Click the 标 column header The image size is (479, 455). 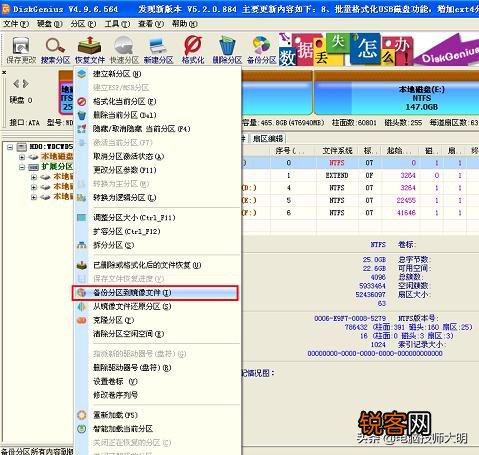[370, 151]
